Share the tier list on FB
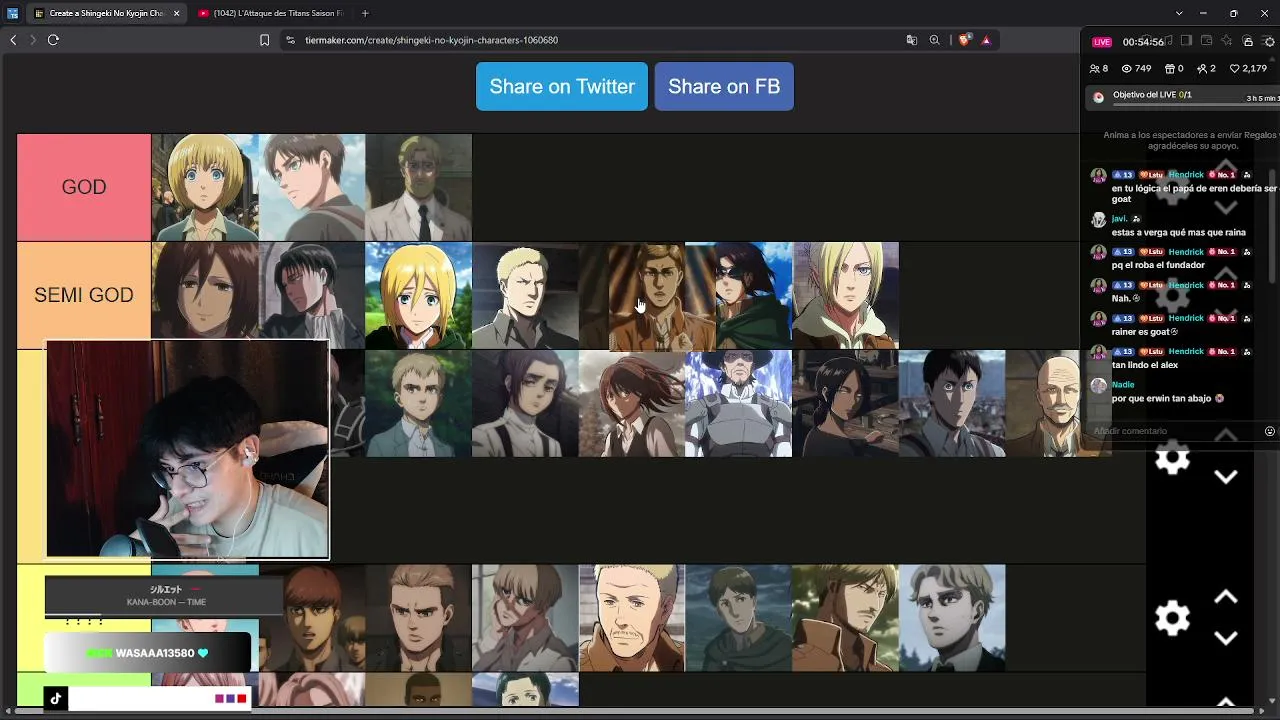Screen dimensions: 1280x720 pyautogui.click(x=724, y=86)
